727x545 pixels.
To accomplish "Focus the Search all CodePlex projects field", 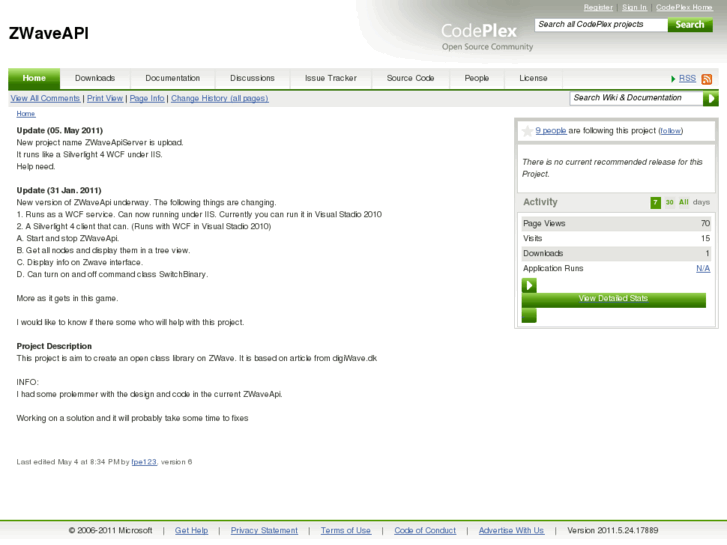I will (x=601, y=25).
